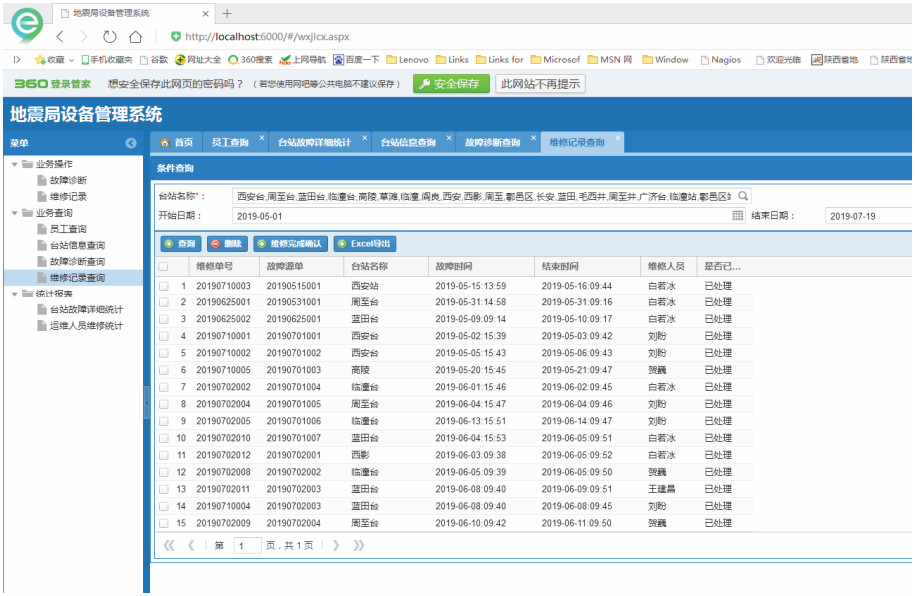Screen dimensions: 916x596
Task: Check the row with 维修单号 20190702009
Action: [x=164, y=523]
